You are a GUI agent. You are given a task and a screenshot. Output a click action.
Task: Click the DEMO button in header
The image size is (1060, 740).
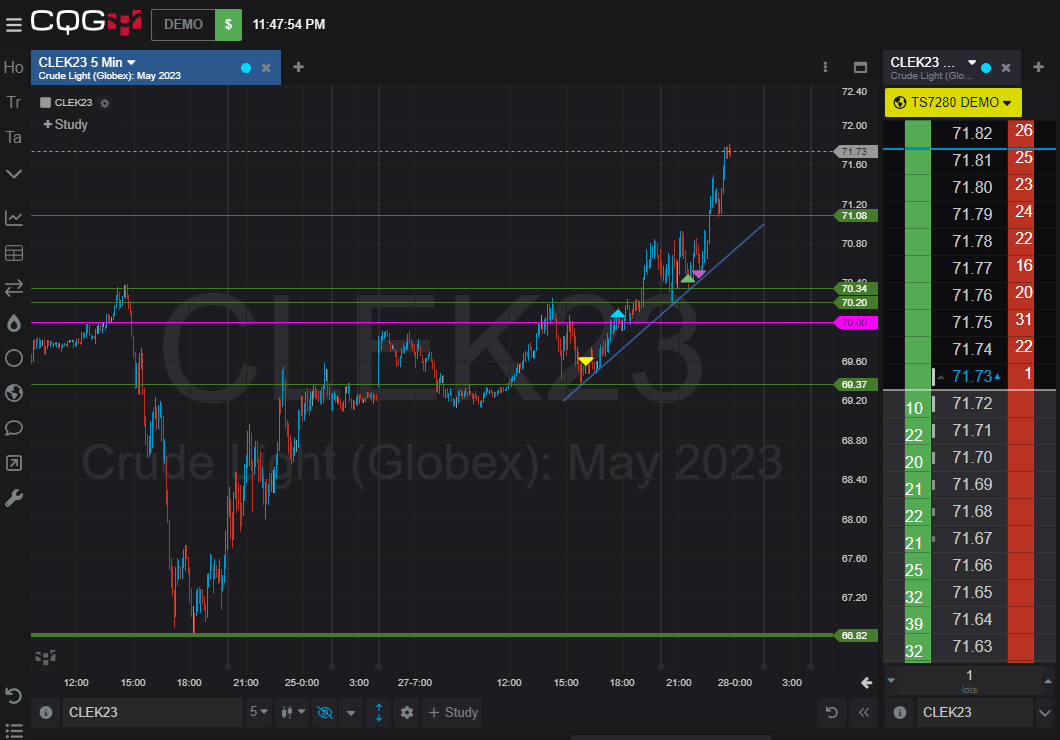pos(183,24)
